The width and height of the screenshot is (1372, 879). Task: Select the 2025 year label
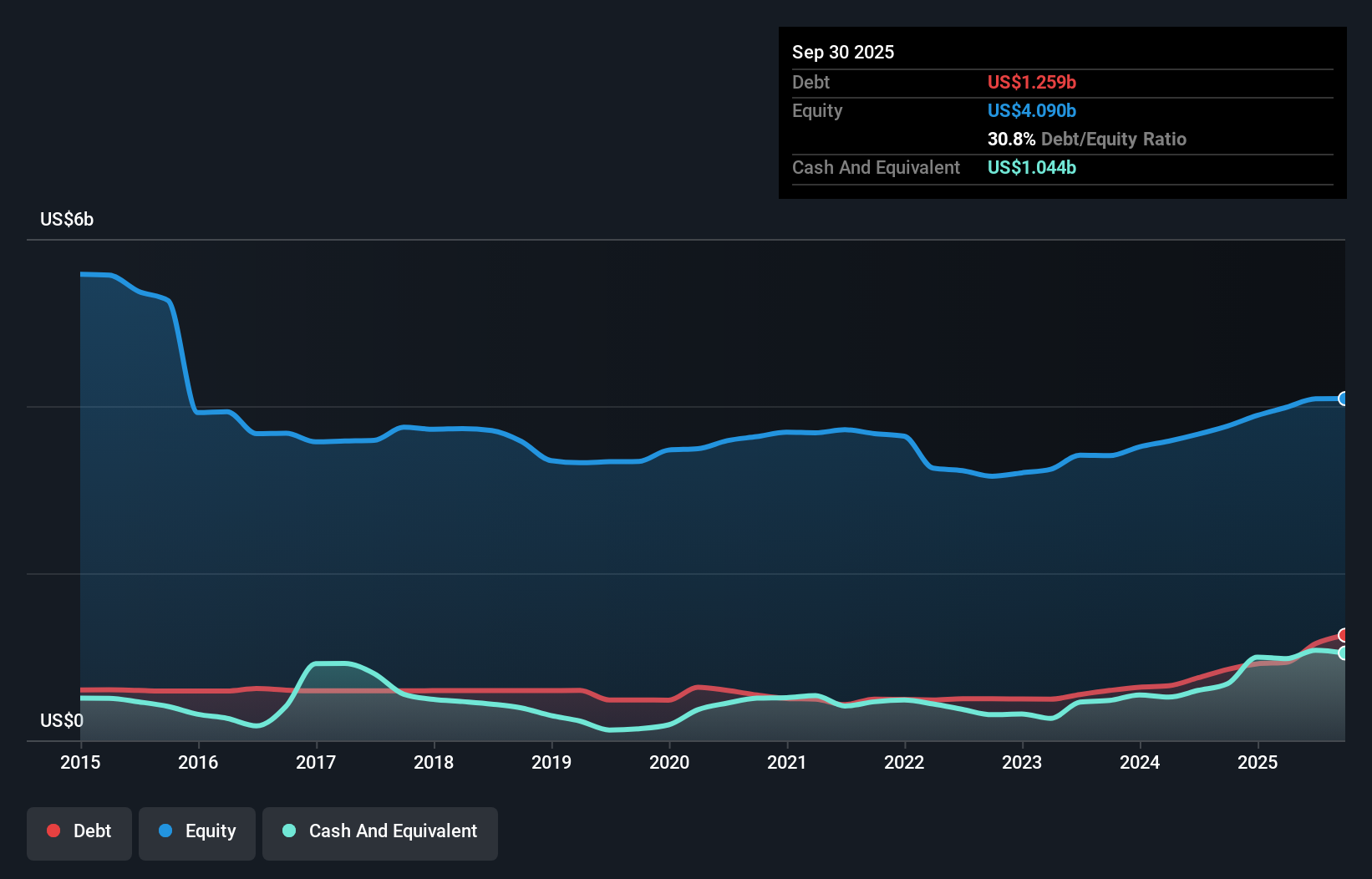(1258, 763)
